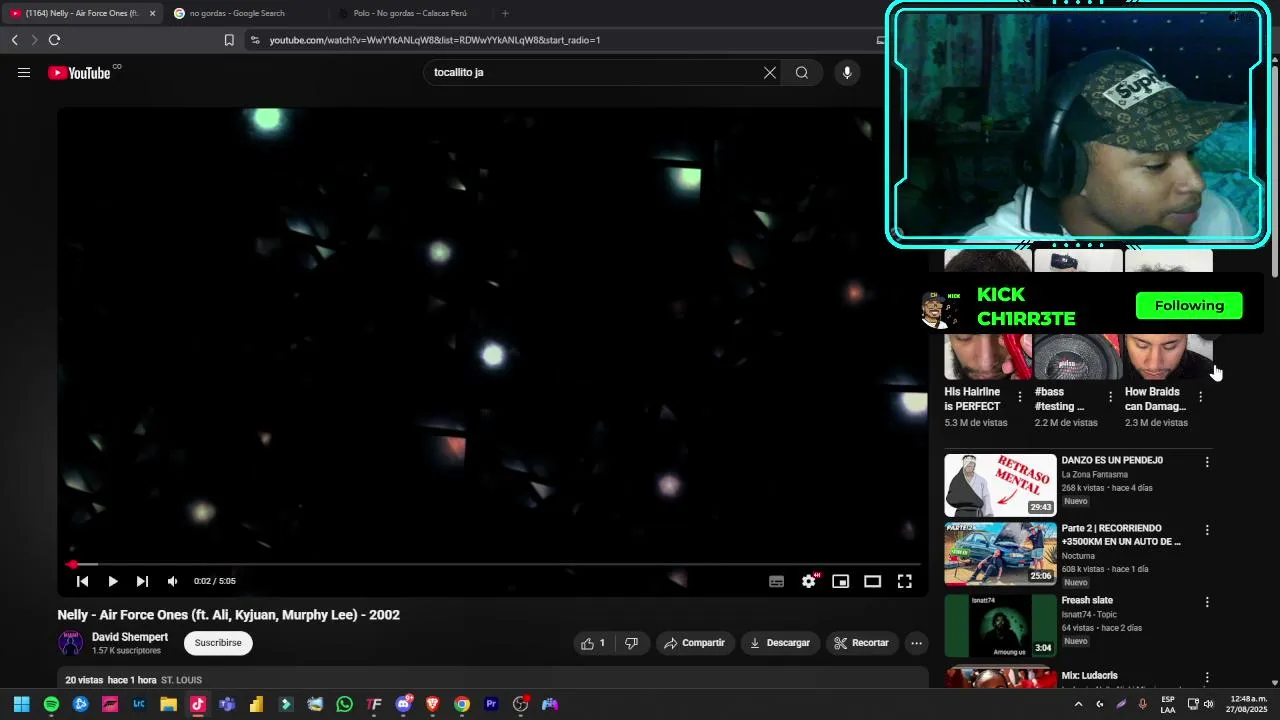The image size is (1280, 720).
Task: Switch to the Polo - No gordas tab
Action: pyautogui.click(x=410, y=13)
